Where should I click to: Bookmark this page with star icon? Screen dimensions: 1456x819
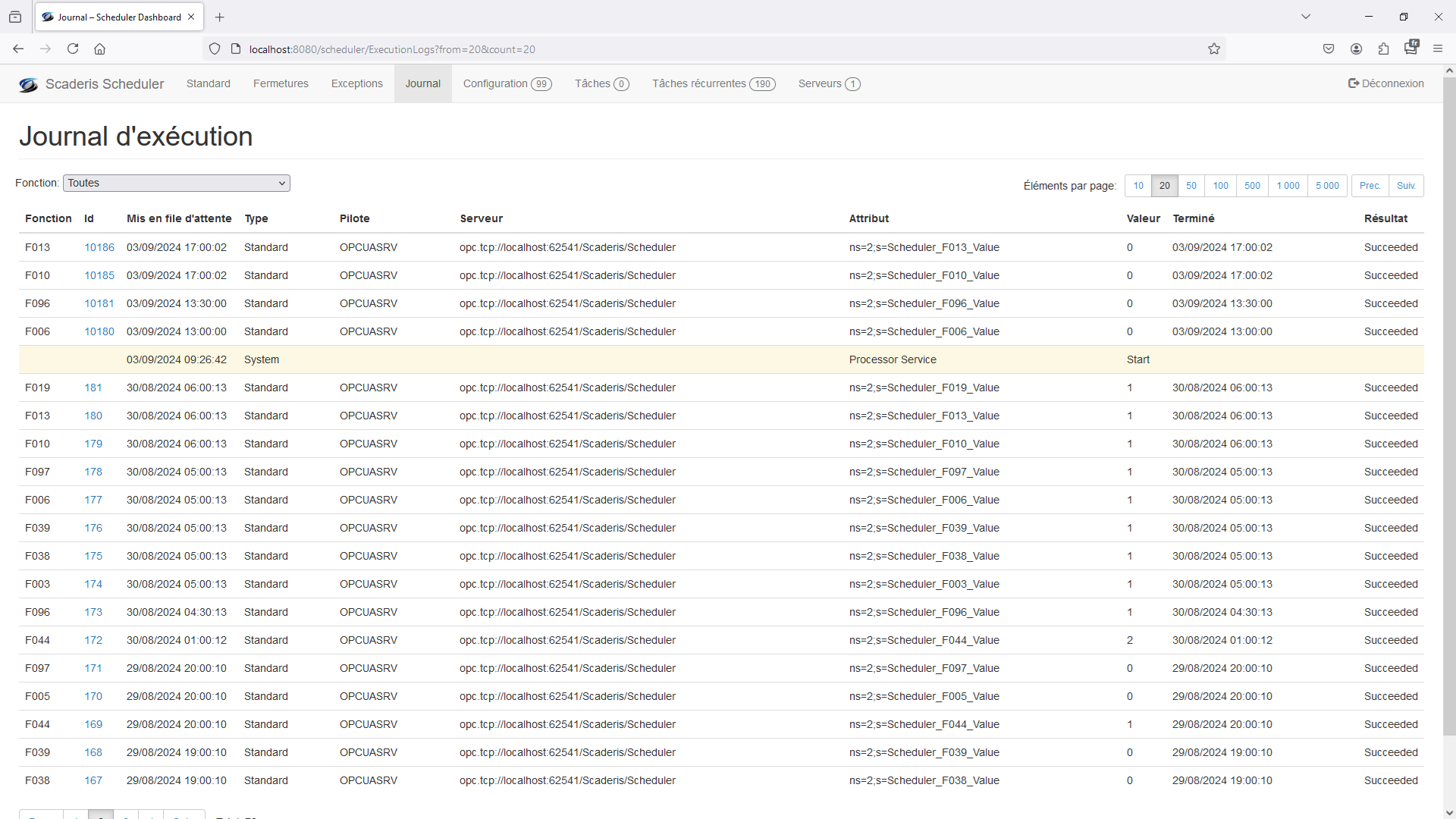[x=1214, y=49]
